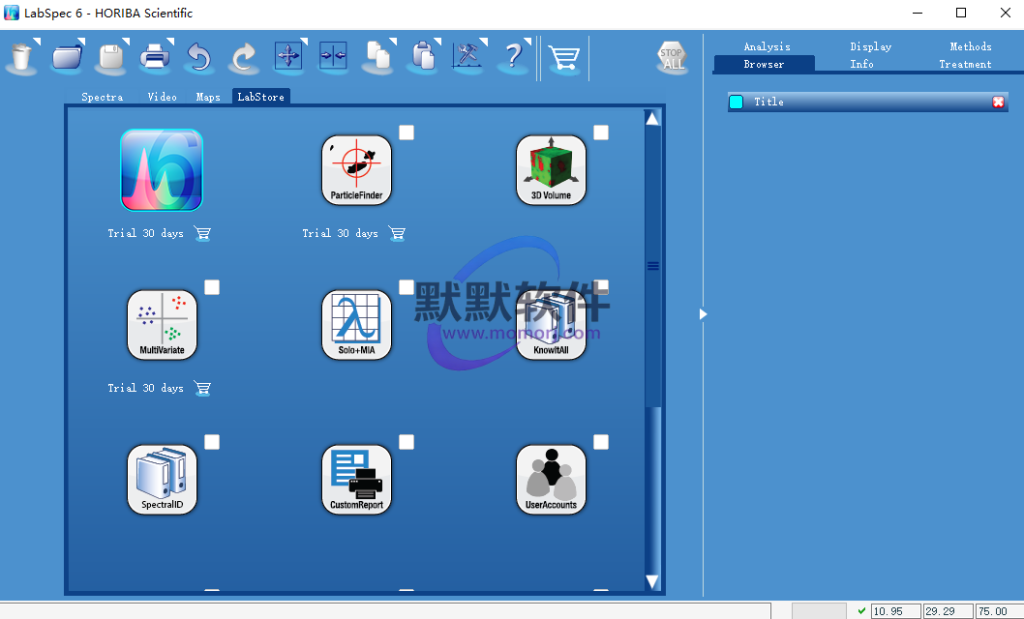The image size is (1024, 619).
Task: Expand side panel with the white arrow
Action: pos(703,314)
